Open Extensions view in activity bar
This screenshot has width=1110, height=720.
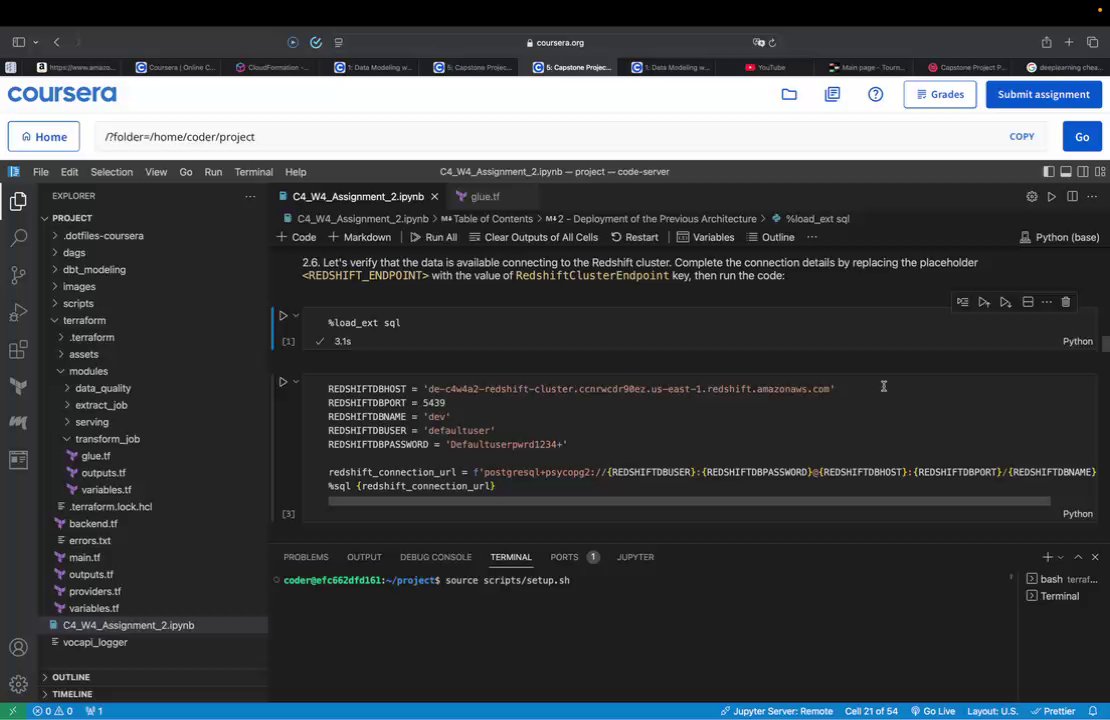pos(18,350)
